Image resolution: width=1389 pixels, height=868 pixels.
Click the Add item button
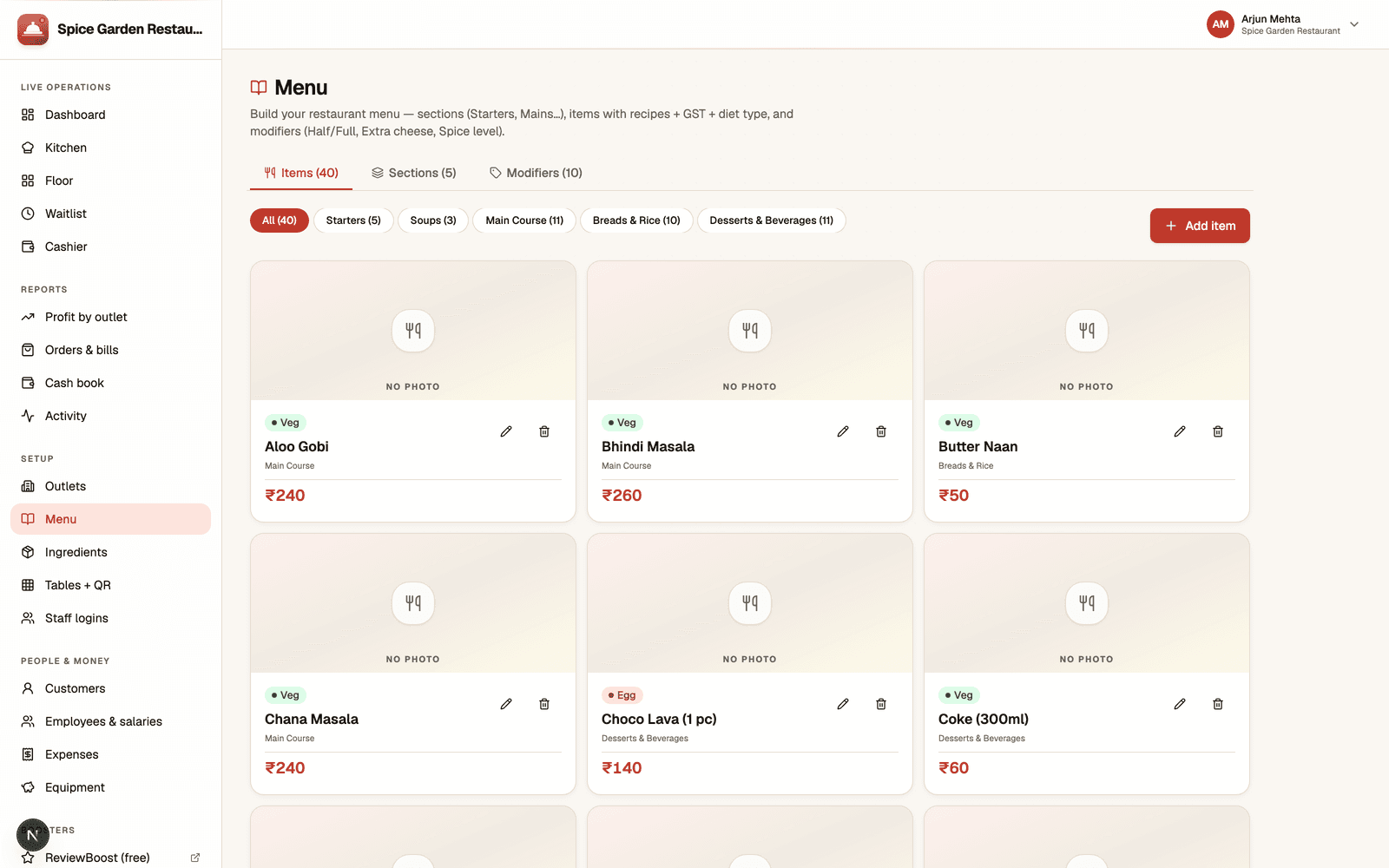[x=1200, y=226]
